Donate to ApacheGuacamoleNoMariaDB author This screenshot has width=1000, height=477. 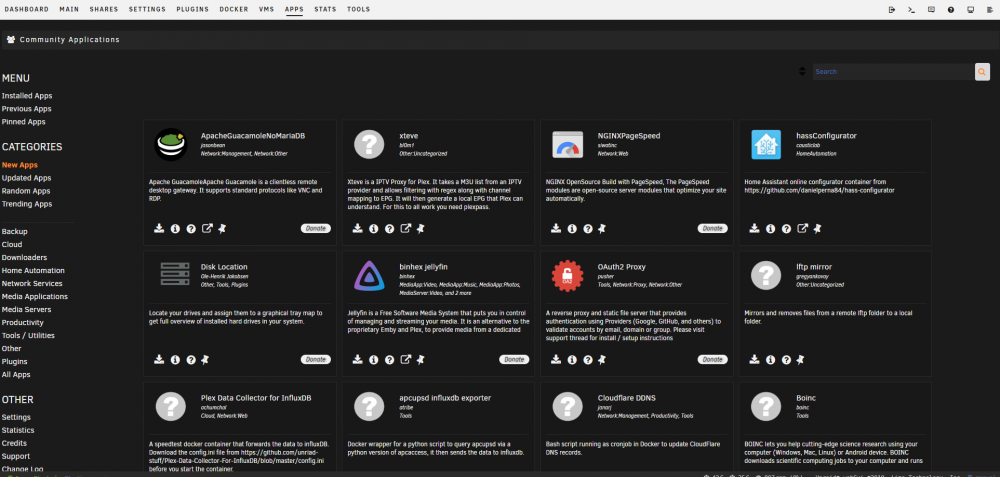click(x=316, y=228)
